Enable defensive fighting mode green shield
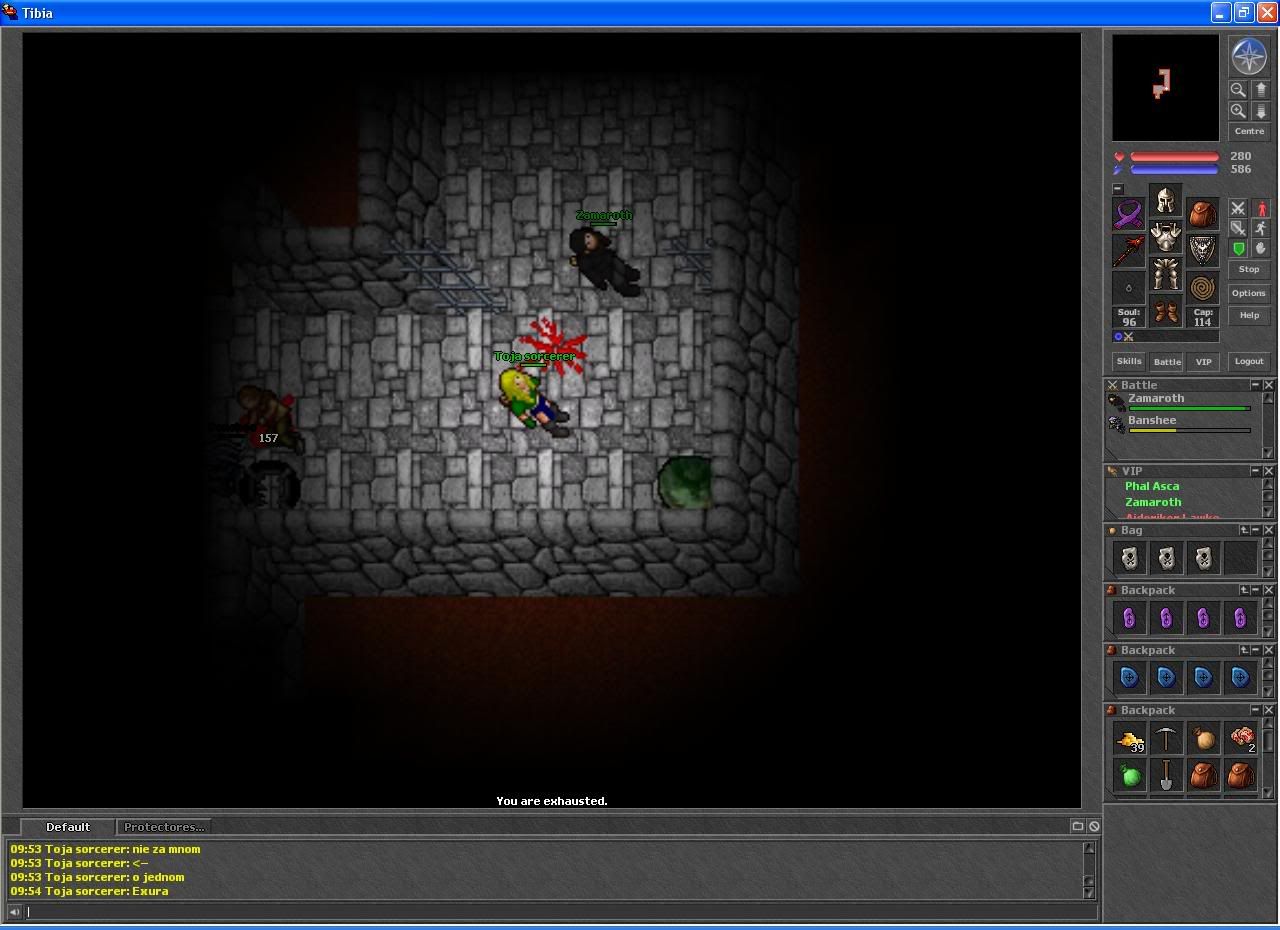 1238,248
